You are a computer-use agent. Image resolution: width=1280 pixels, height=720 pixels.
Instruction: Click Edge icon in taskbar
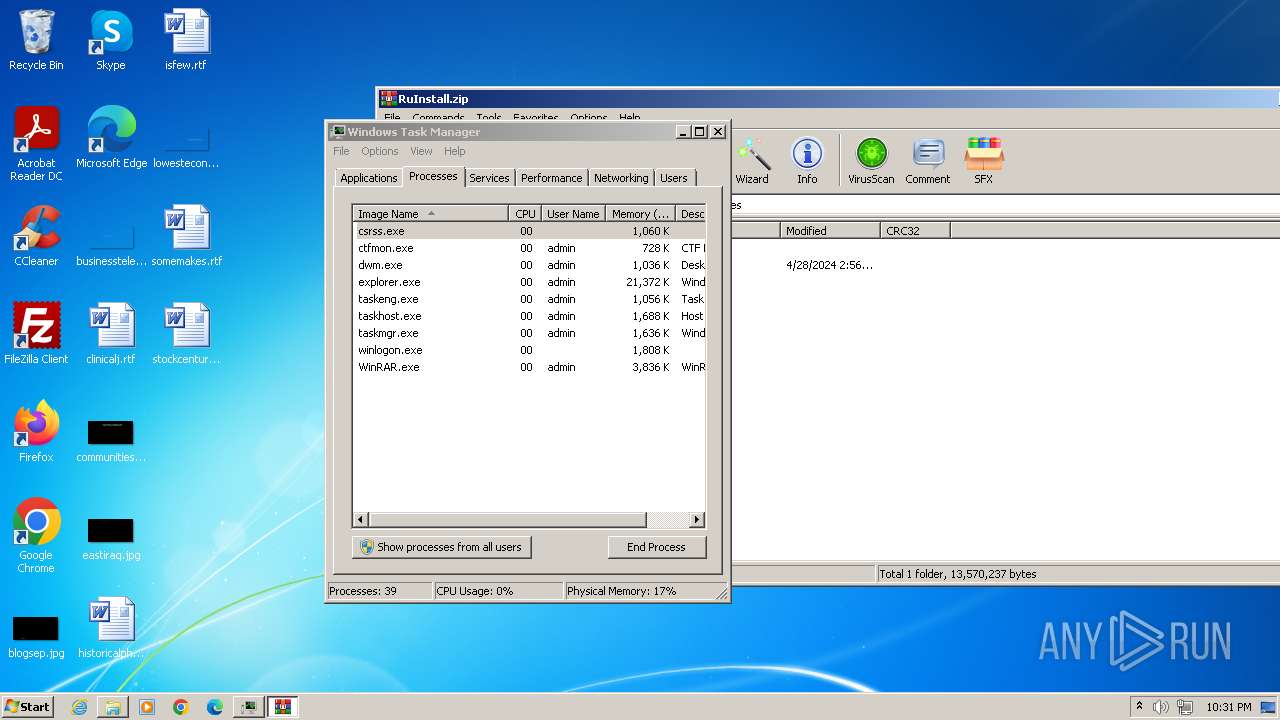pos(215,707)
